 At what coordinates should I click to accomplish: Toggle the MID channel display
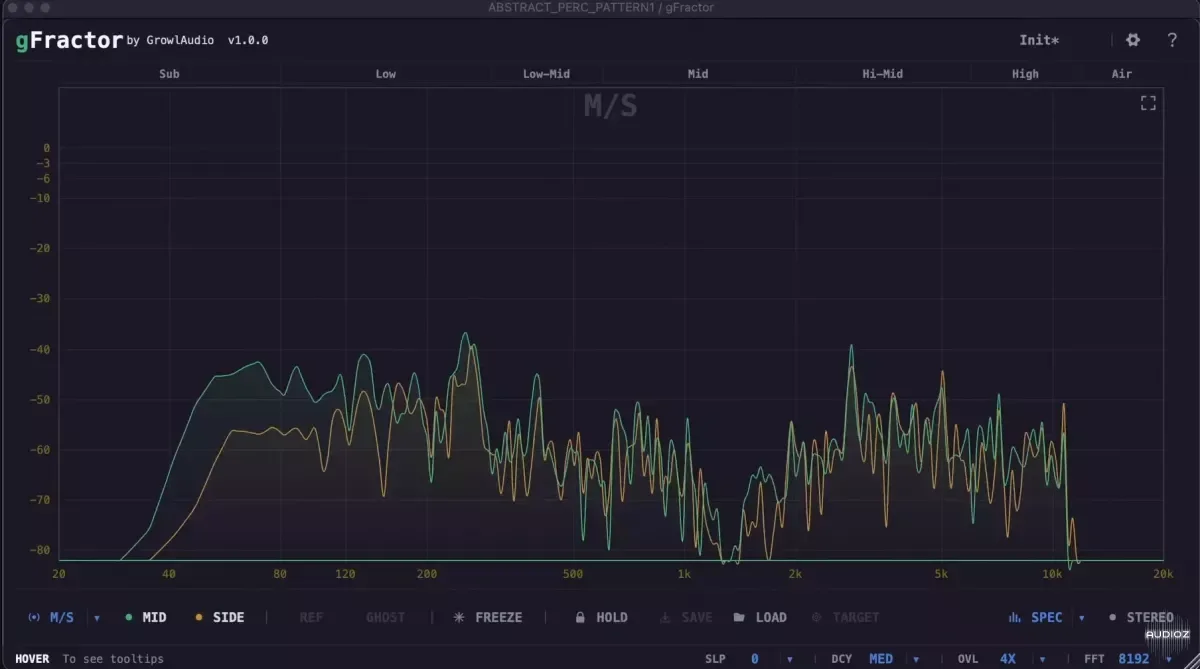click(x=145, y=617)
